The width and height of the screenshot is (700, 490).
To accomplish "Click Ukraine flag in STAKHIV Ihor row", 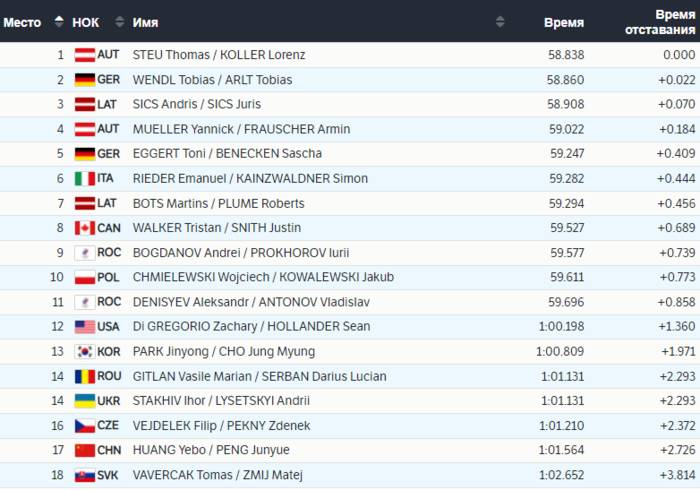I will pos(85,401).
